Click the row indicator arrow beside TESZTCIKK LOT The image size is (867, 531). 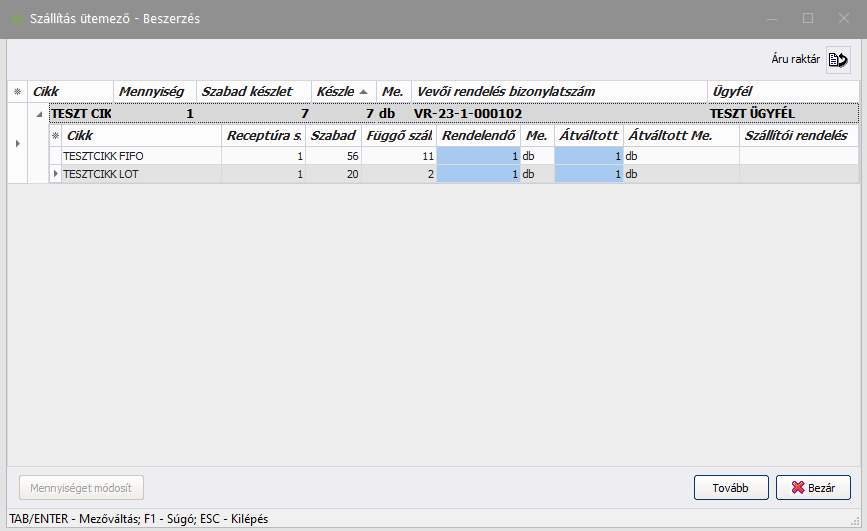click(x=55, y=174)
